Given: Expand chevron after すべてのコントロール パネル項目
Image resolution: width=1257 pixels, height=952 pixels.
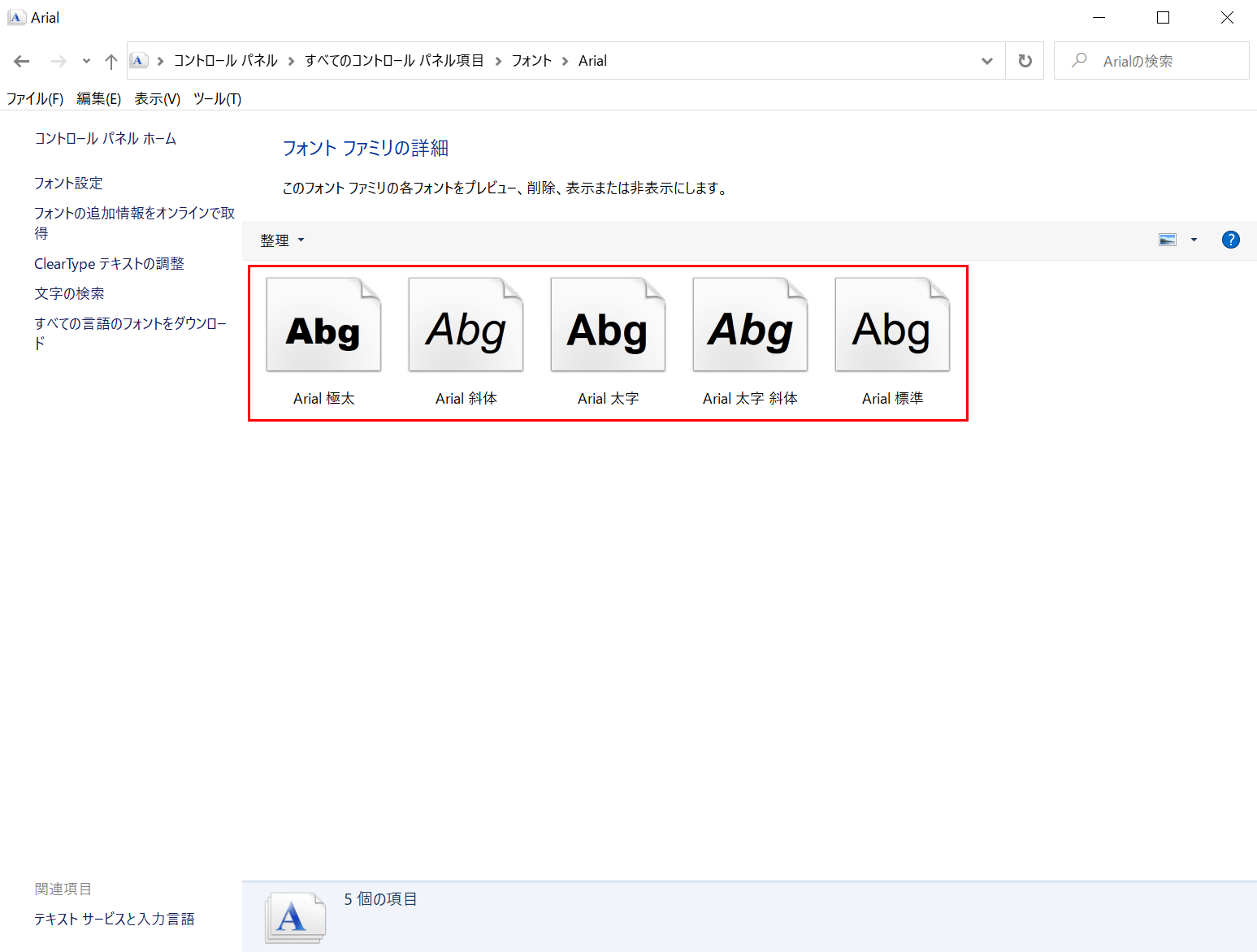Looking at the screenshot, I should [498, 61].
